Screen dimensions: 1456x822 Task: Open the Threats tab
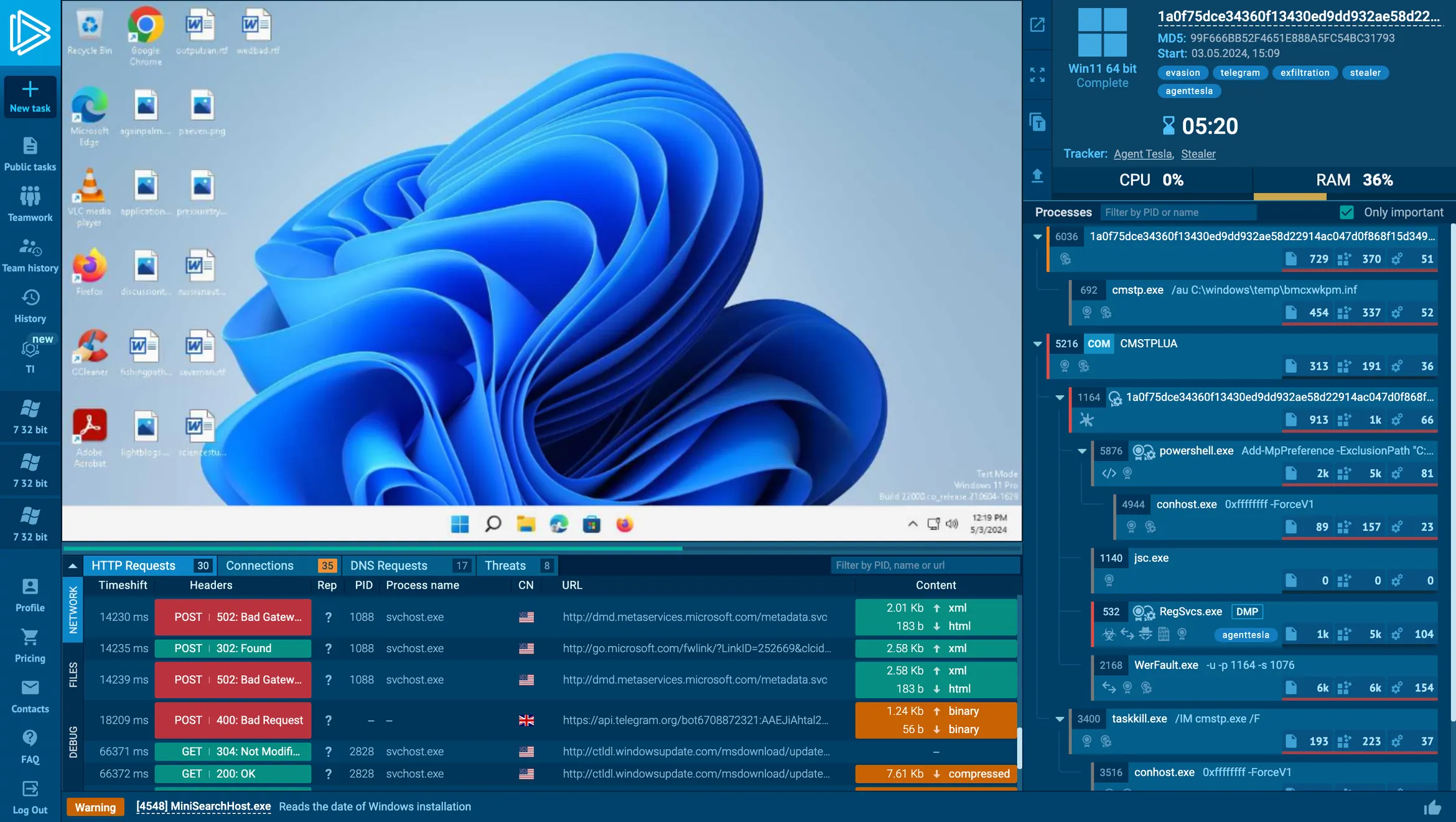505,566
